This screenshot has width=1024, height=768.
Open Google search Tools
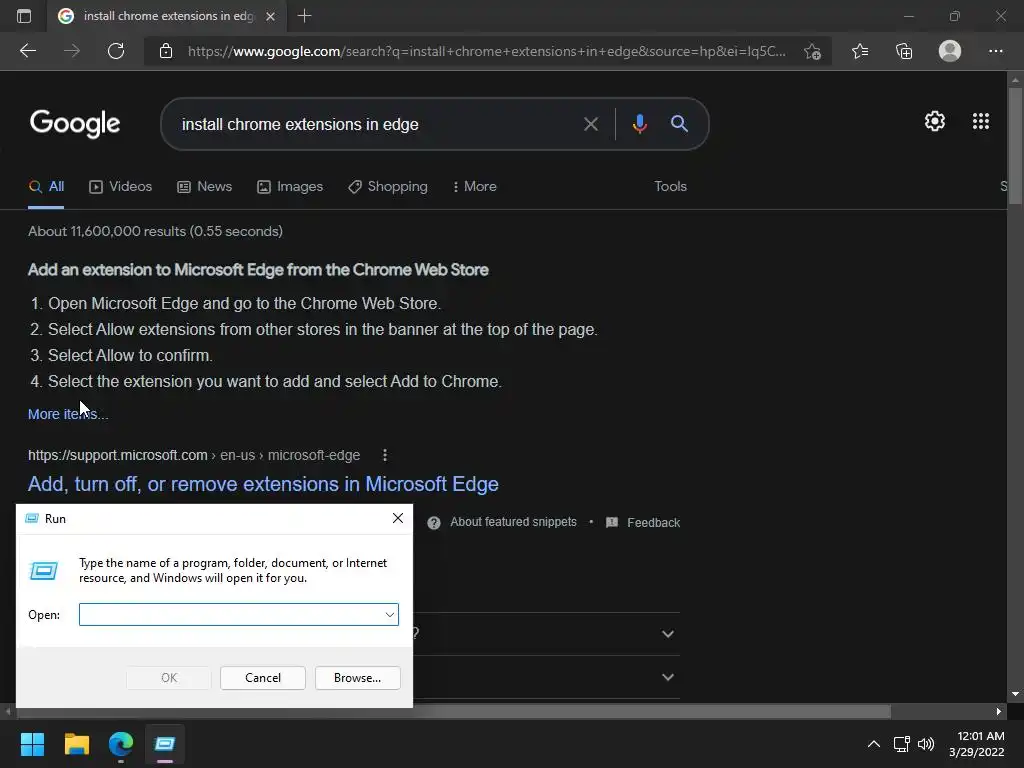pos(670,187)
